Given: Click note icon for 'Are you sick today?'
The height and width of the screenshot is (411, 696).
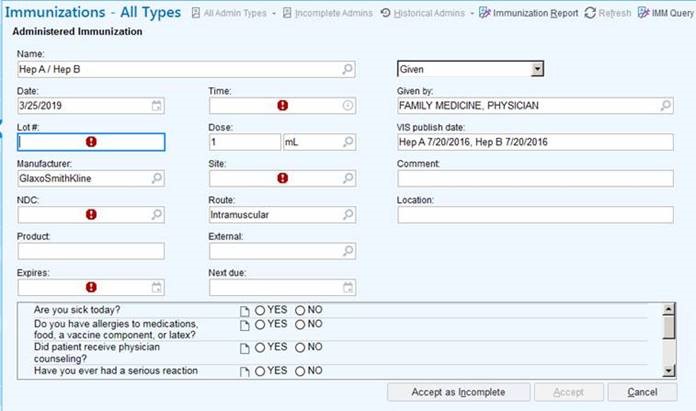Looking at the screenshot, I should pos(245,311).
